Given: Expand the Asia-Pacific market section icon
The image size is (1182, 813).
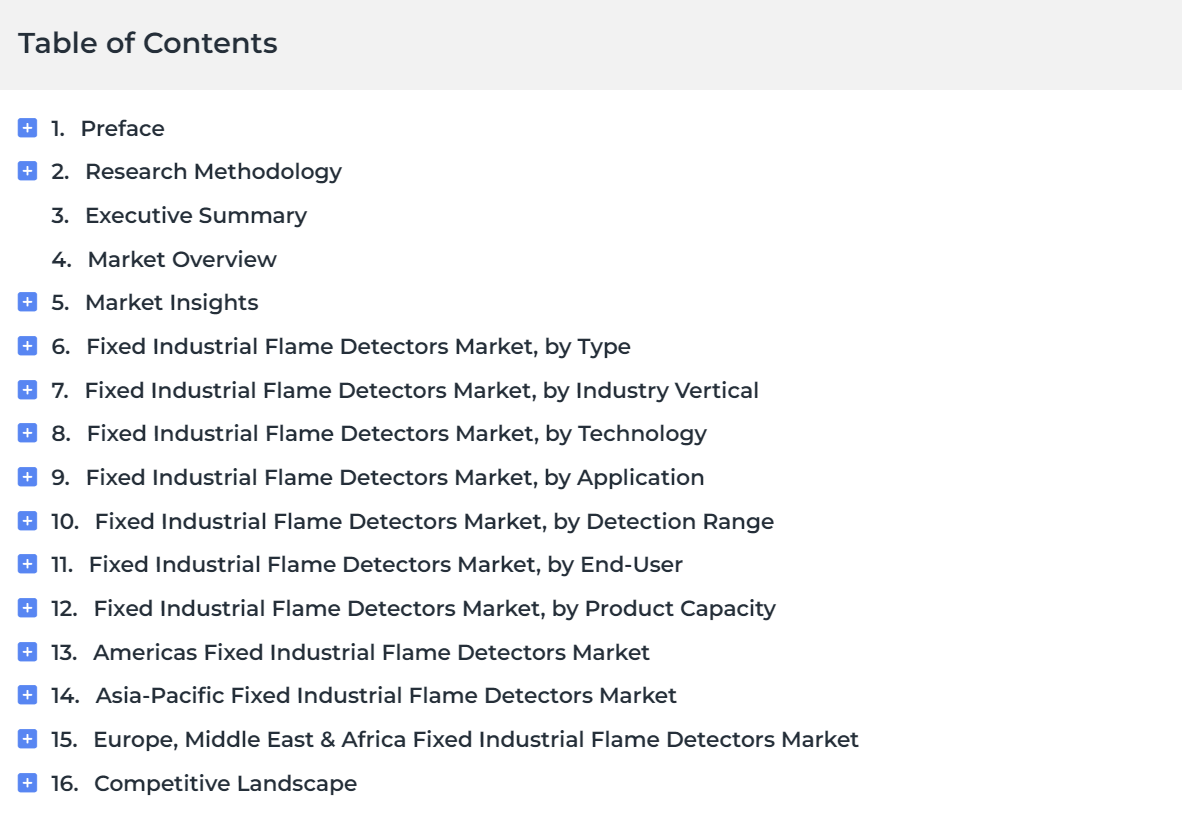Looking at the screenshot, I should click(27, 695).
